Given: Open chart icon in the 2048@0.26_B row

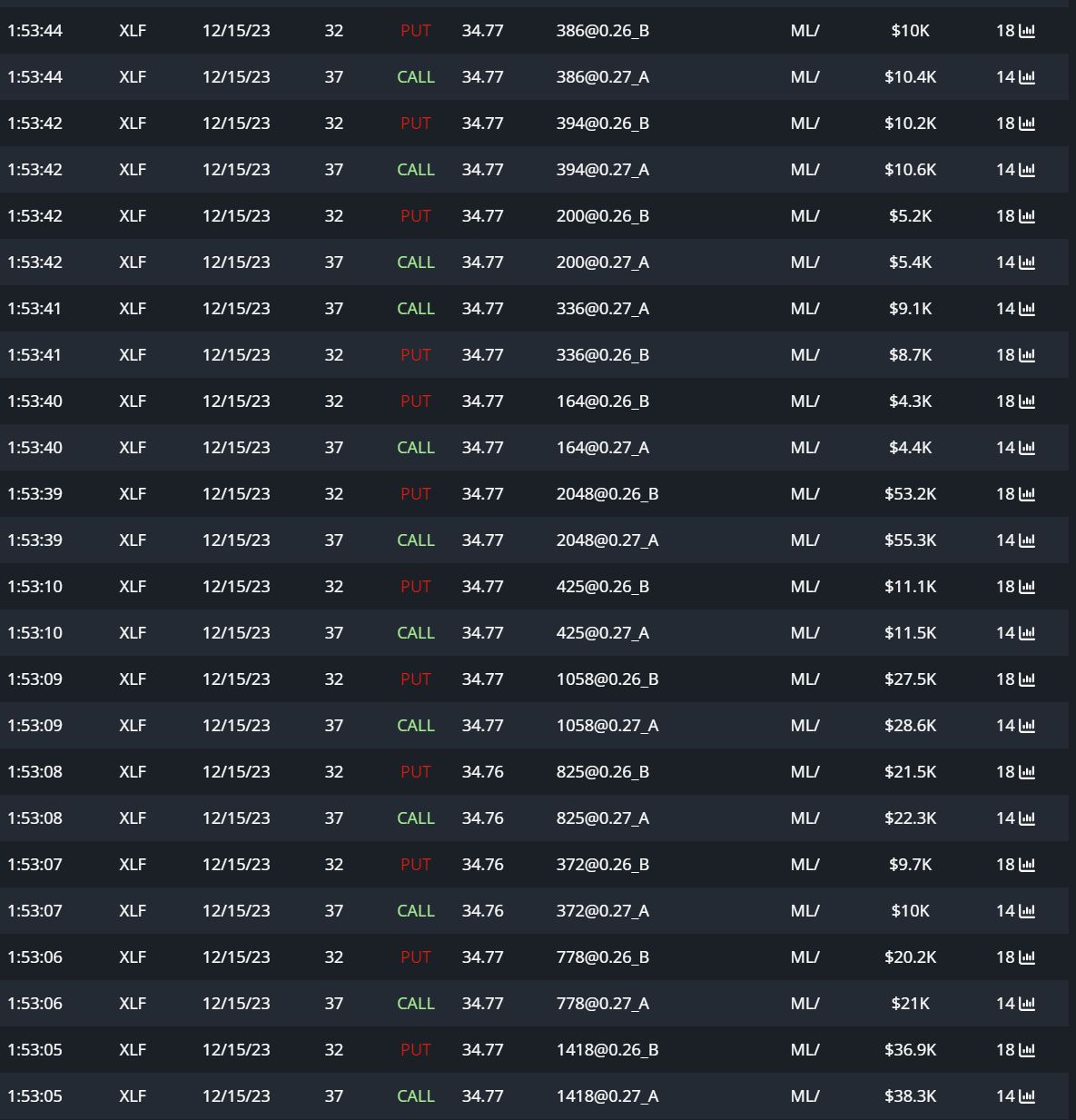Looking at the screenshot, I should pos(1027,494).
